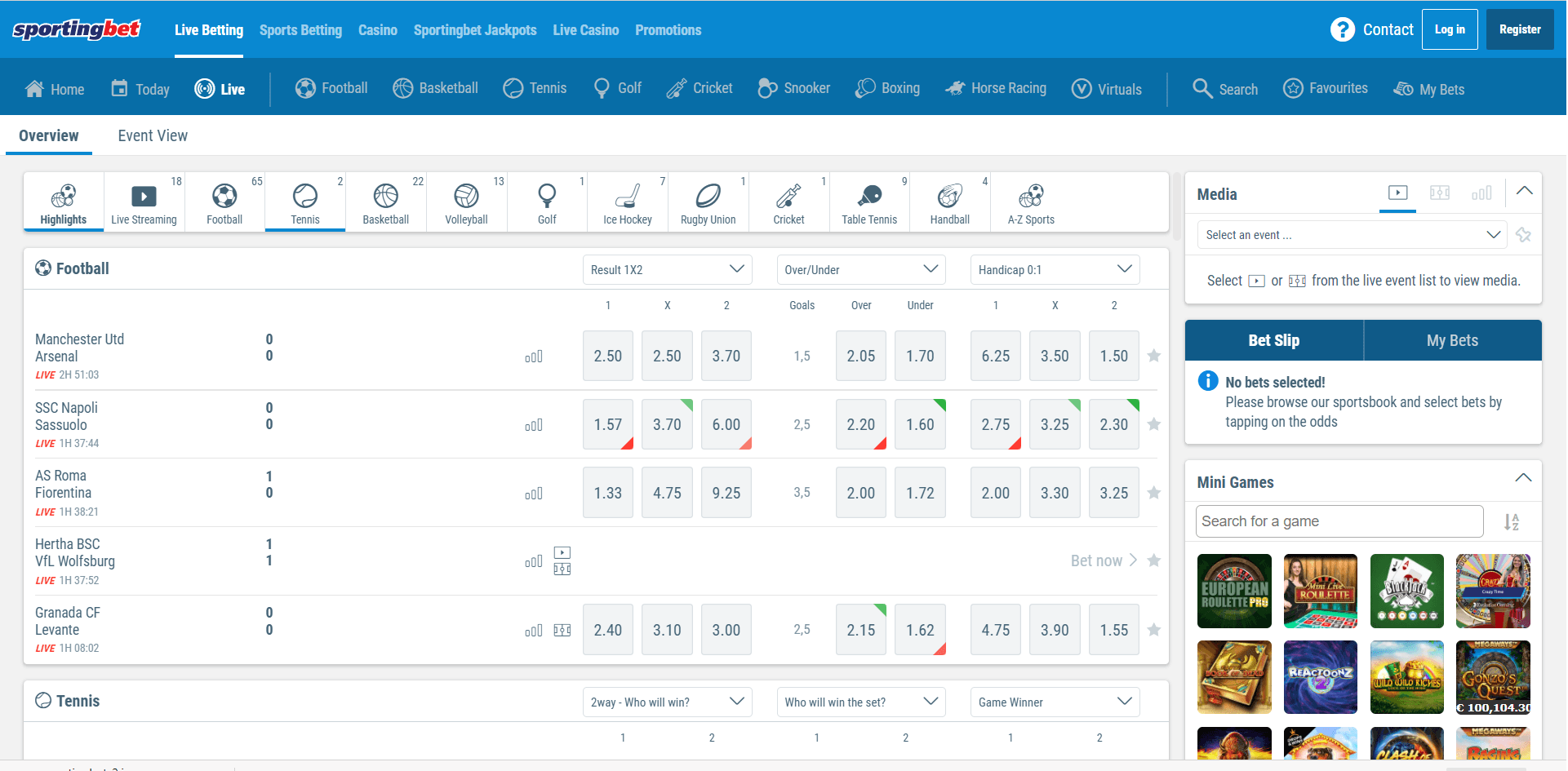
Task: Favourite the AS Roma vs Fiorentina match
Action: [x=1153, y=493]
